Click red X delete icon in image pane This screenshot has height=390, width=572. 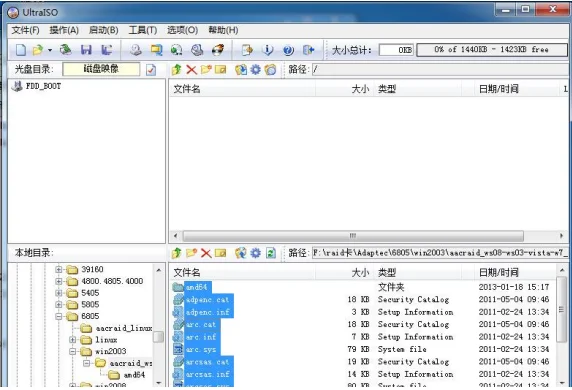tap(192, 69)
